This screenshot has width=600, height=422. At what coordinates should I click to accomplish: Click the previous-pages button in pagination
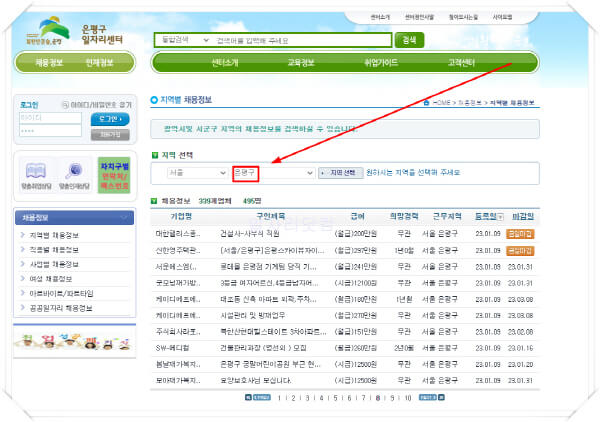point(262,398)
